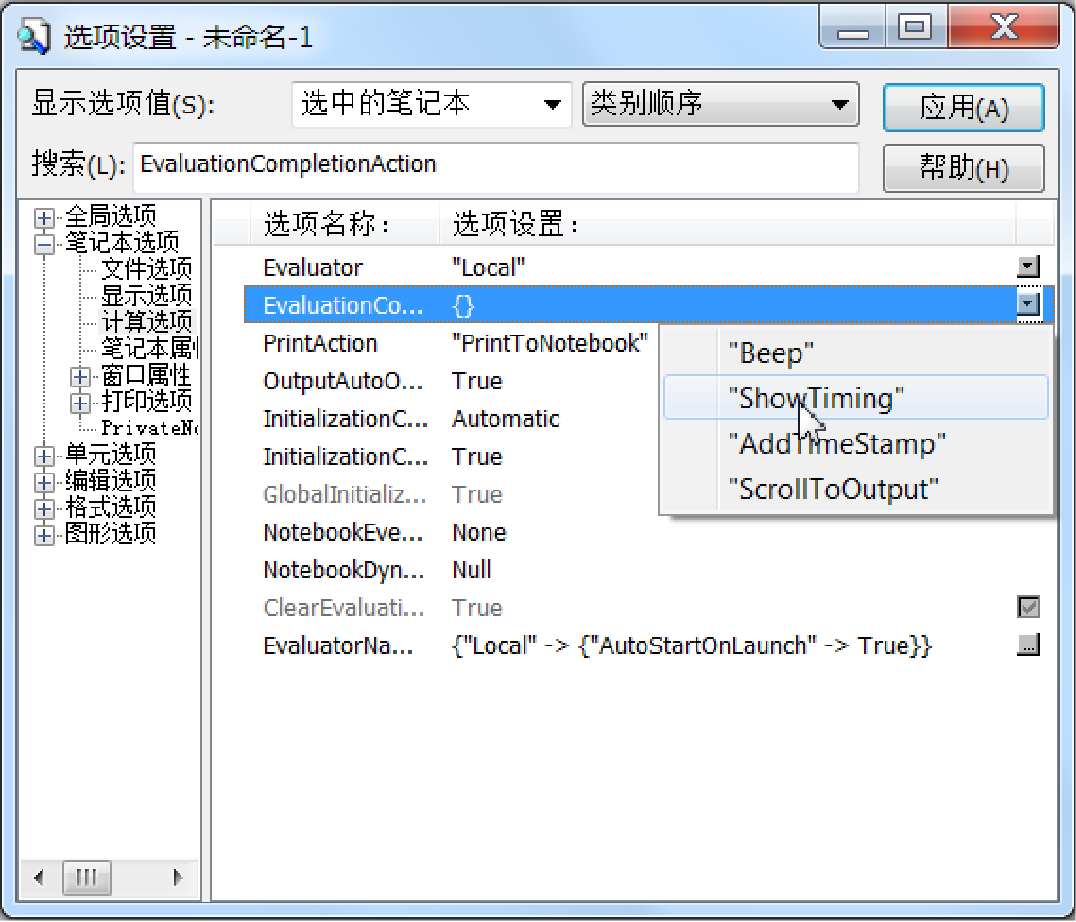Image resolution: width=1076 pixels, height=922 pixels.
Task: Select the 全局选项 tree label
Action: 110,216
